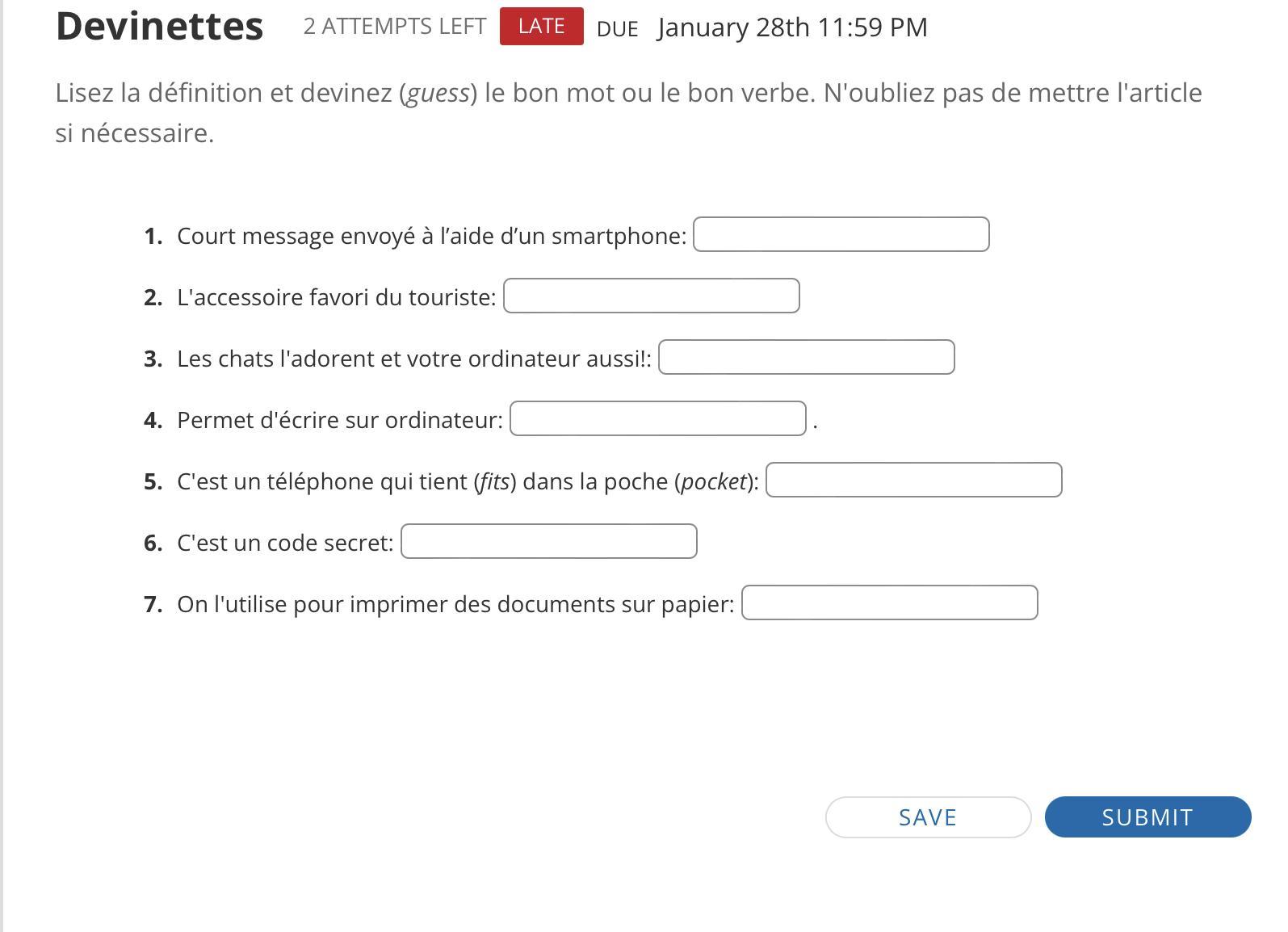Click the 'Permet d'écrire sur ordinateur' answer field

click(657, 418)
